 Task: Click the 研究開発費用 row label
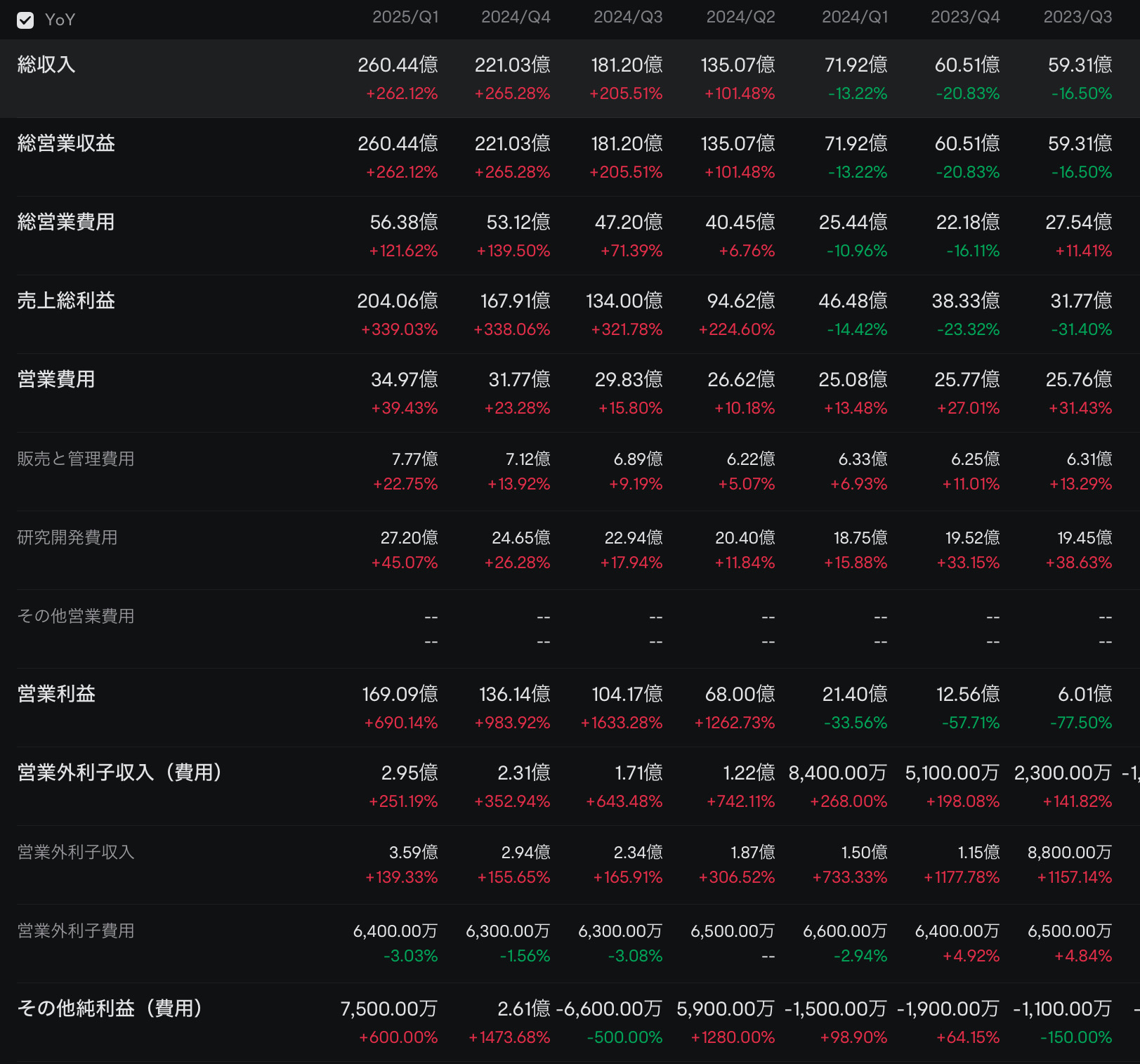(x=67, y=537)
